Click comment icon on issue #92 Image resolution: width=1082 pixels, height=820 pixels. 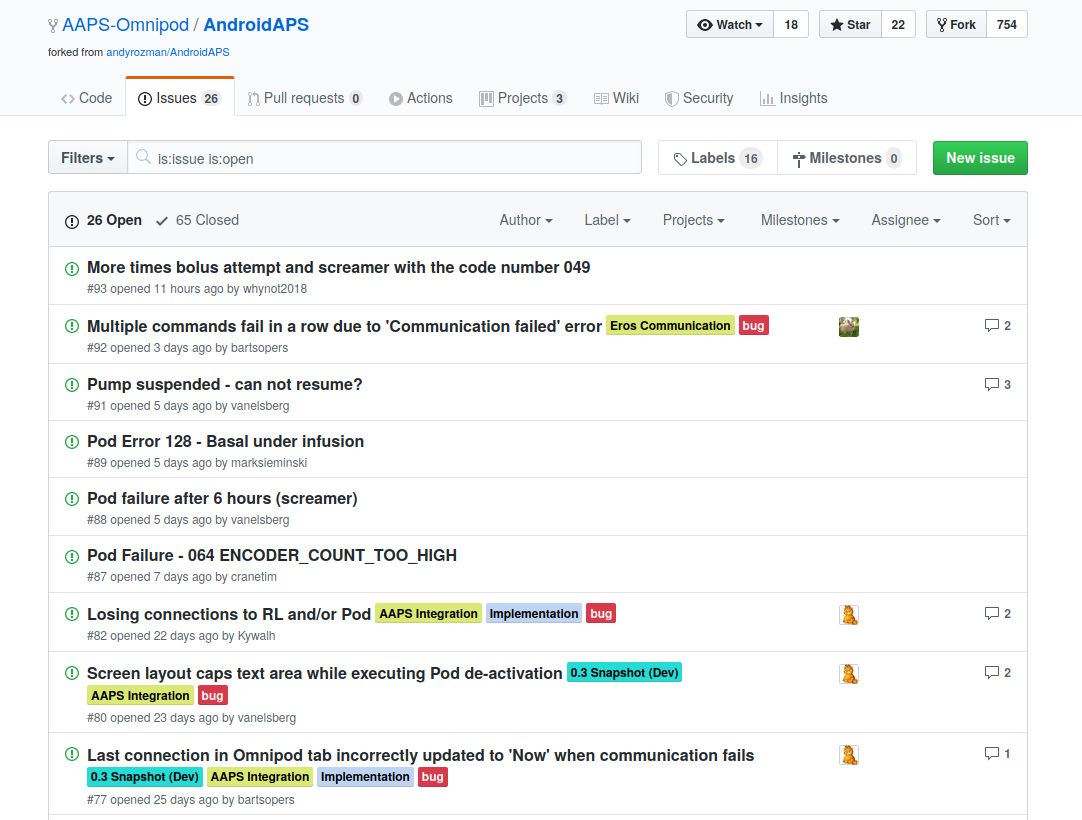point(992,325)
